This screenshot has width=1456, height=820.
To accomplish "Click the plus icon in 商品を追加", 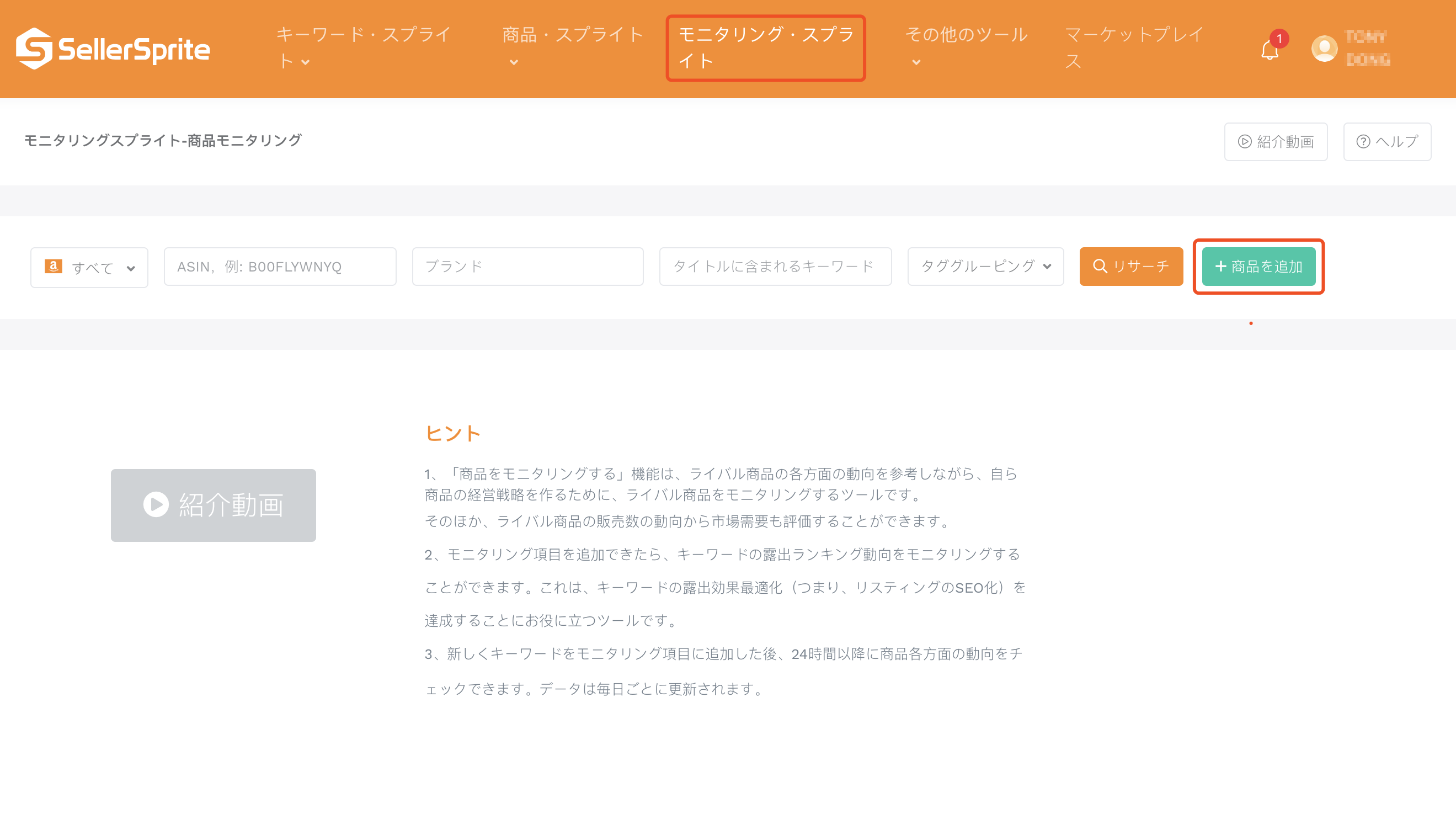I will click(x=1220, y=266).
